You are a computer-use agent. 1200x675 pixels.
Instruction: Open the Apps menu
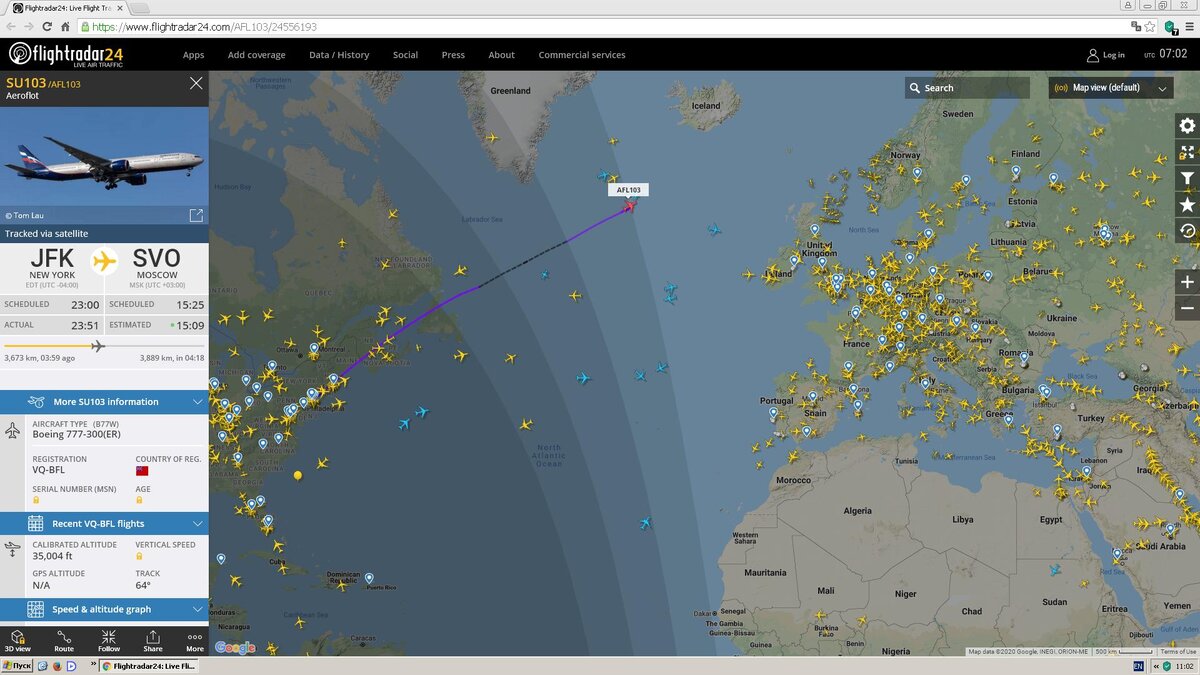pyautogui.click(x=193, y=55)
